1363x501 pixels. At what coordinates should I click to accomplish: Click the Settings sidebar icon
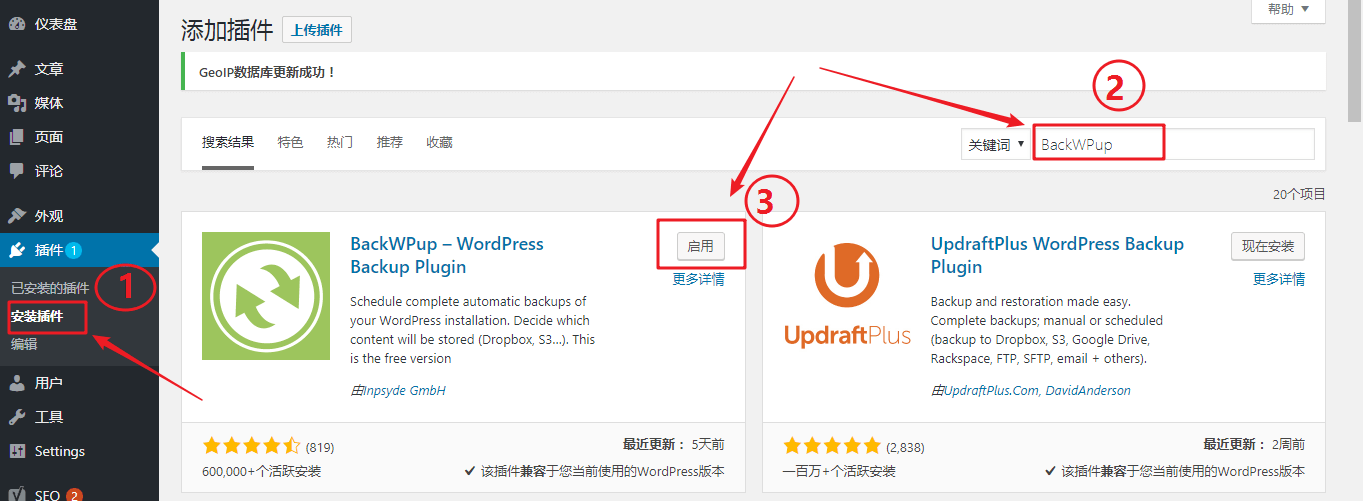coord(16,451)
